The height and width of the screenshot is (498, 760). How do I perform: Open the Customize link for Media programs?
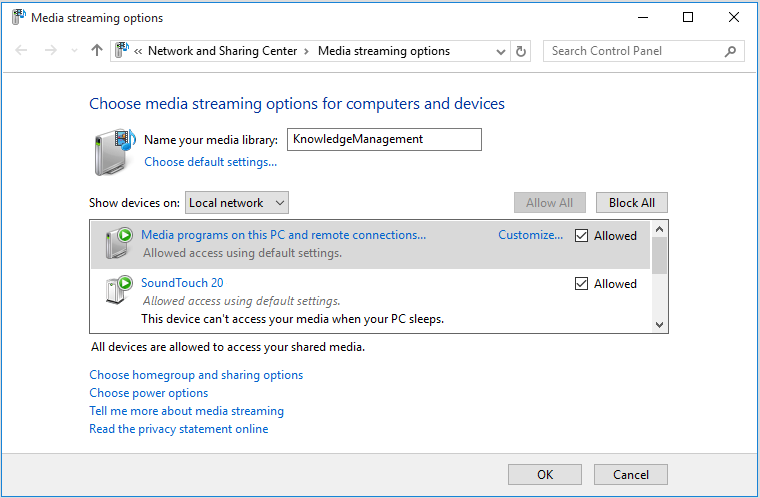pos(530,236)
